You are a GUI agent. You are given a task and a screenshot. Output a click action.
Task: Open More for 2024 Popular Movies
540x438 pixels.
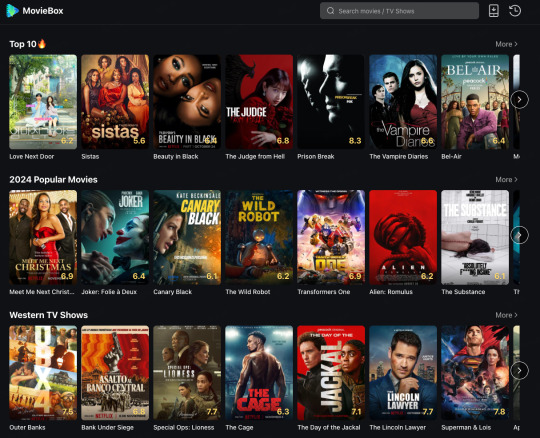[506, 179]
